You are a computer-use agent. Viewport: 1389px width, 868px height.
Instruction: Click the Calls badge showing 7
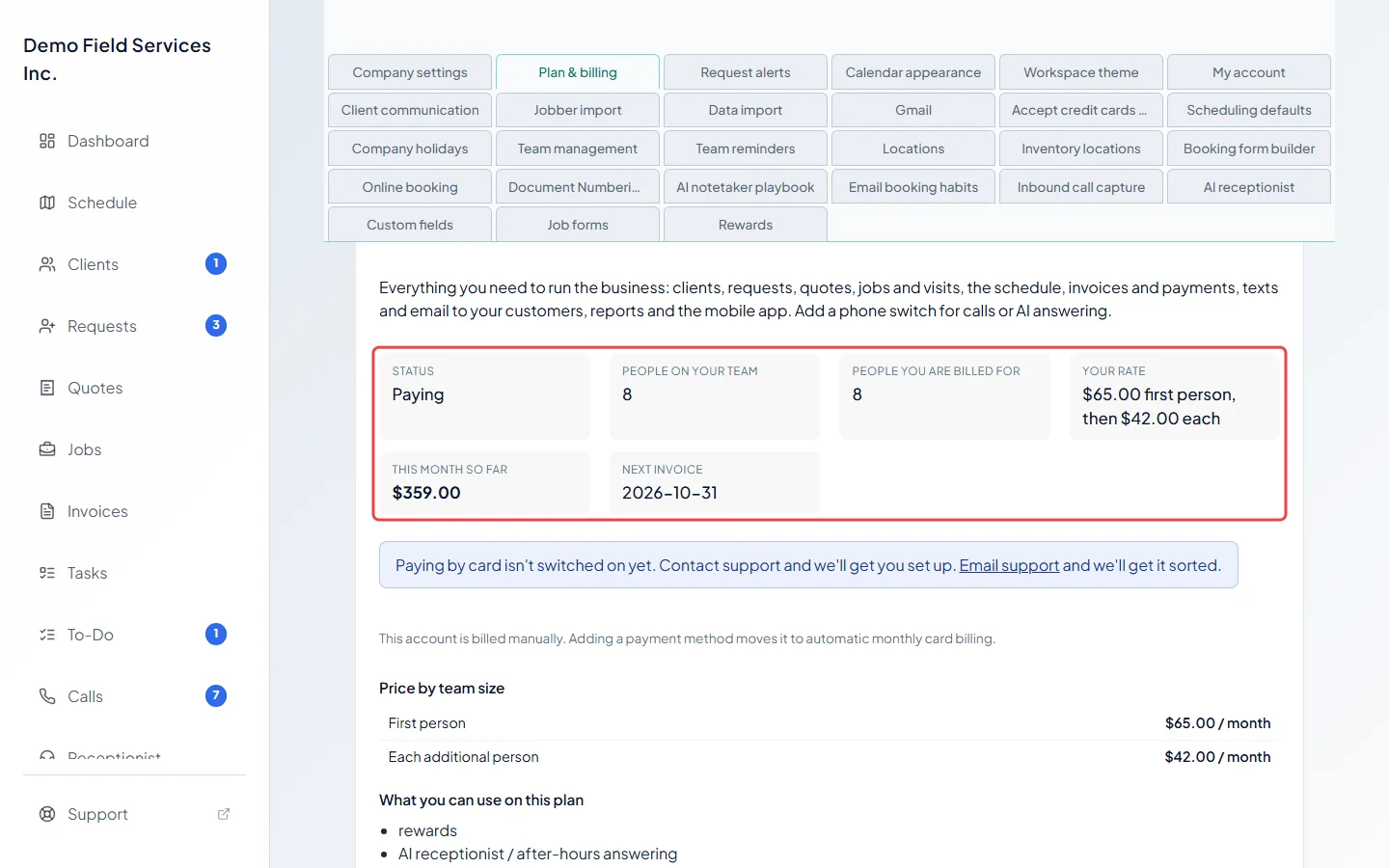tap(216, 695)
